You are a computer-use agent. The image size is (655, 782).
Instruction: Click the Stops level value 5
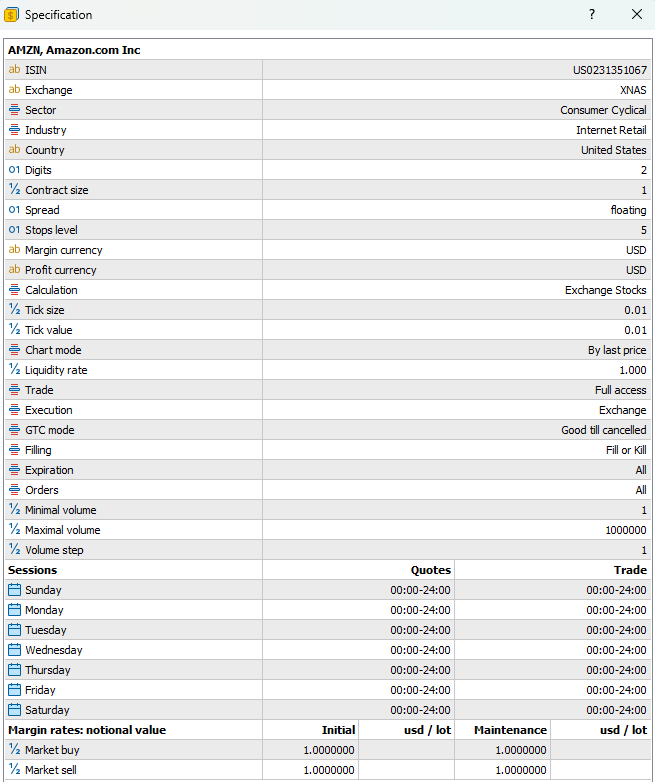tap(644, 230)
